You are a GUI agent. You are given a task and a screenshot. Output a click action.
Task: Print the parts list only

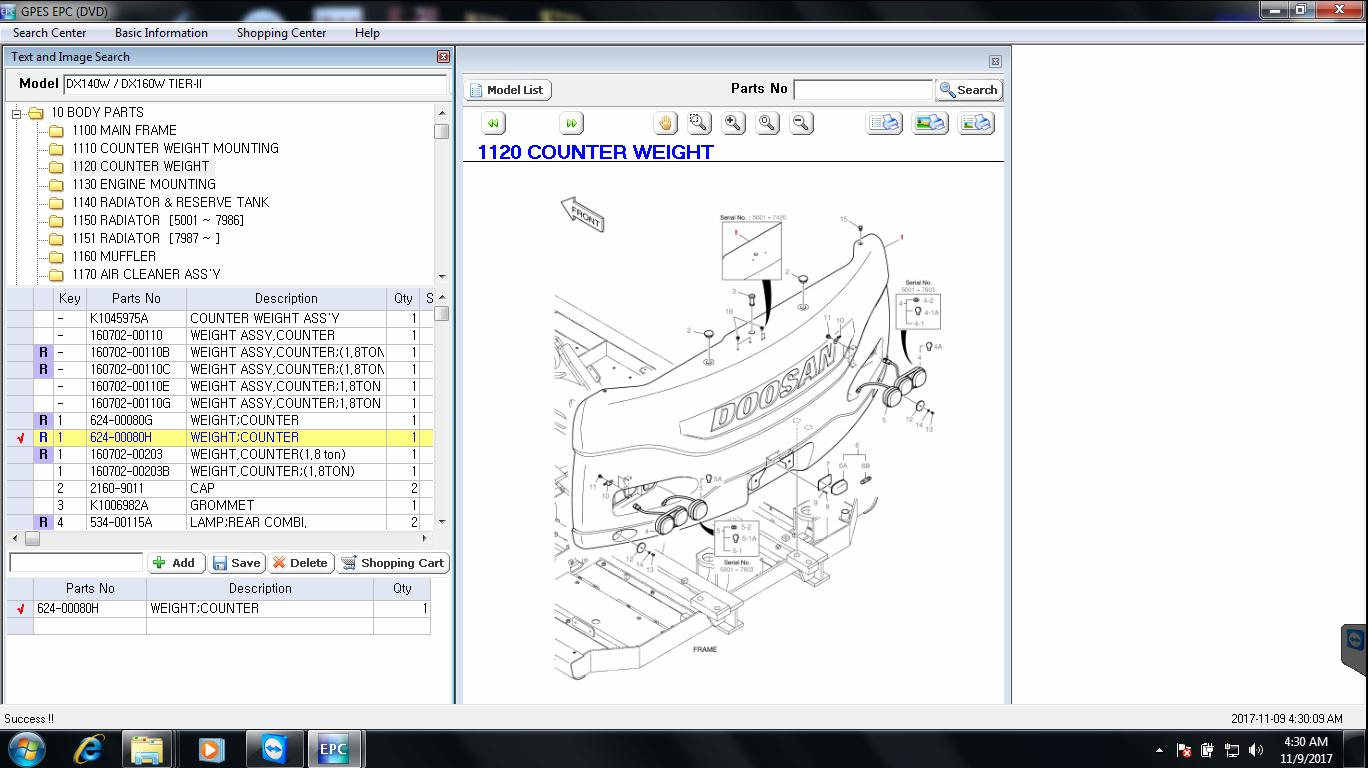[x=884, y=123]
